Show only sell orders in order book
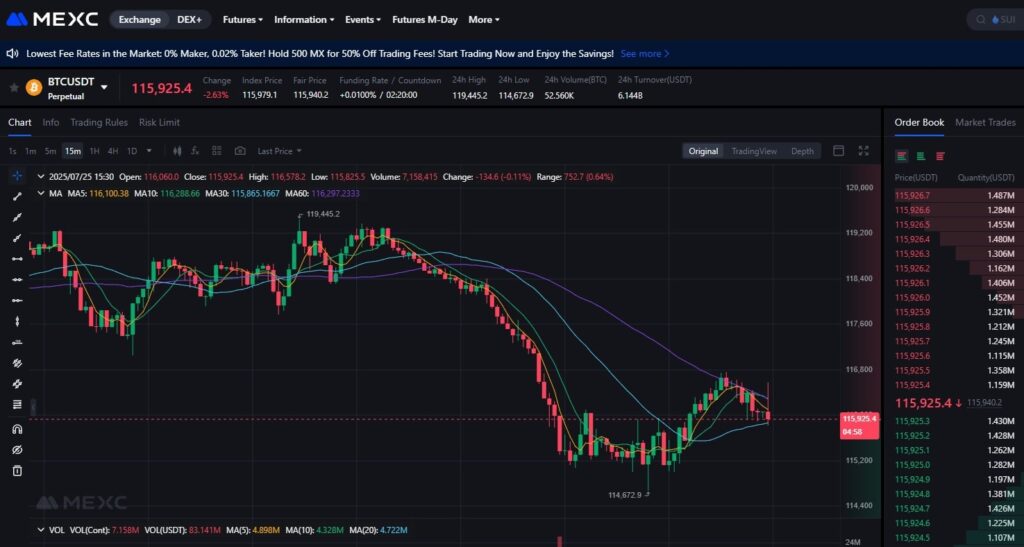1024x547 pixels. coord(940,156)
